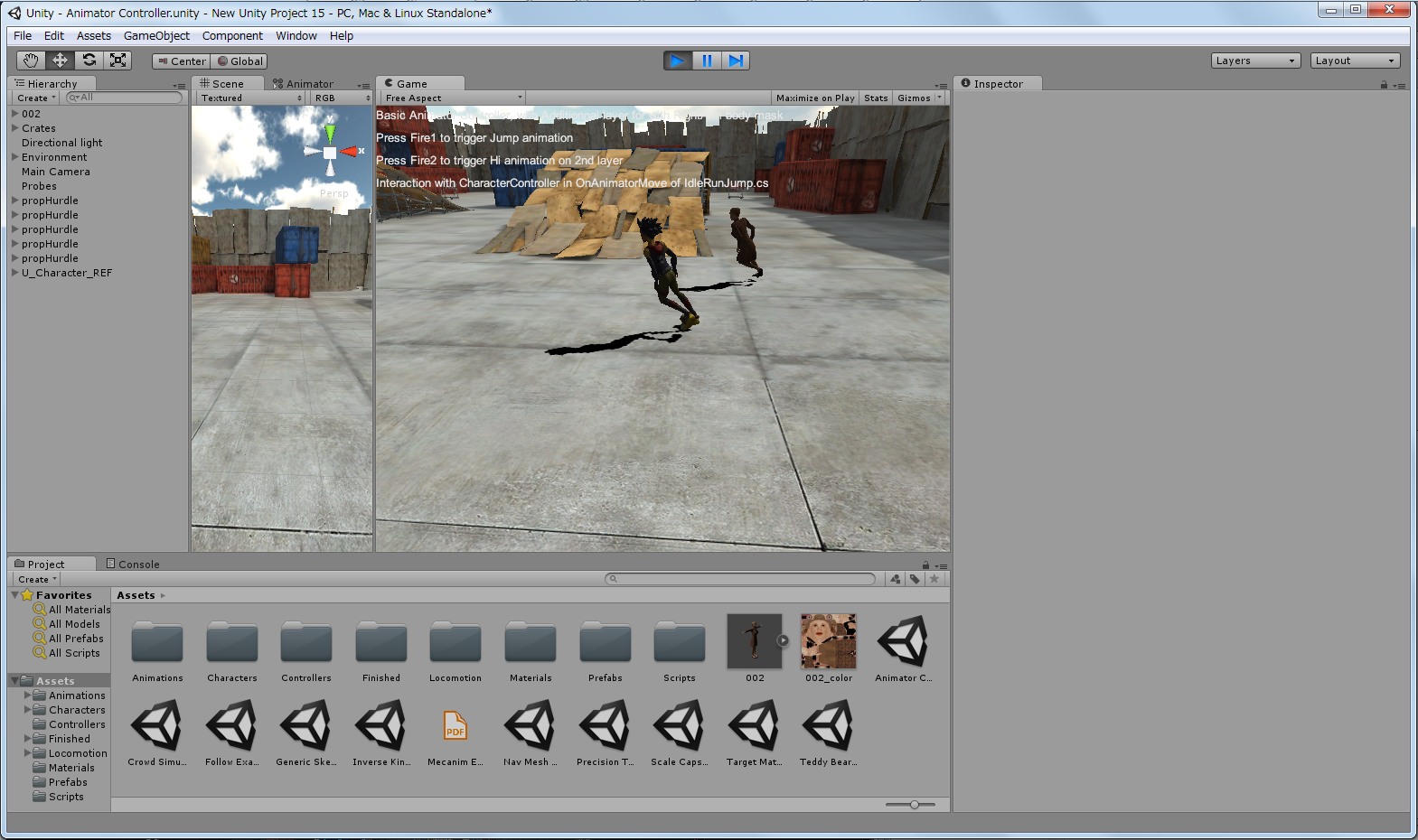Toggle Maximize on Play

pos(815,98)
